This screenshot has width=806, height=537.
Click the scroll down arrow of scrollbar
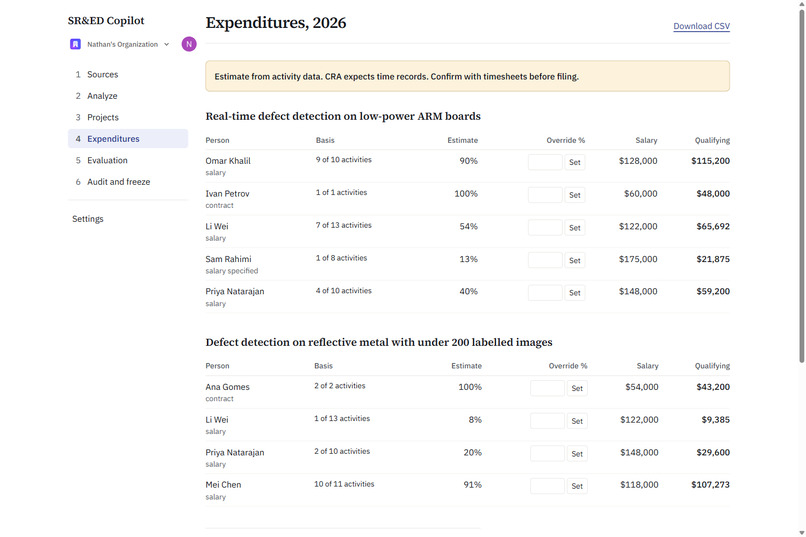(x=801, y=532)
